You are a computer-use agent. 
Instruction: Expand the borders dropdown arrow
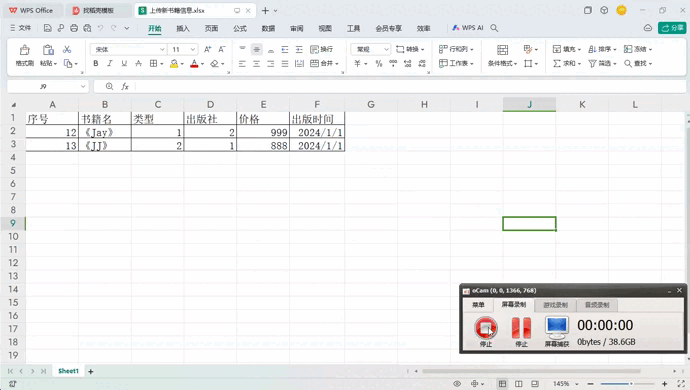coord(161,64)
